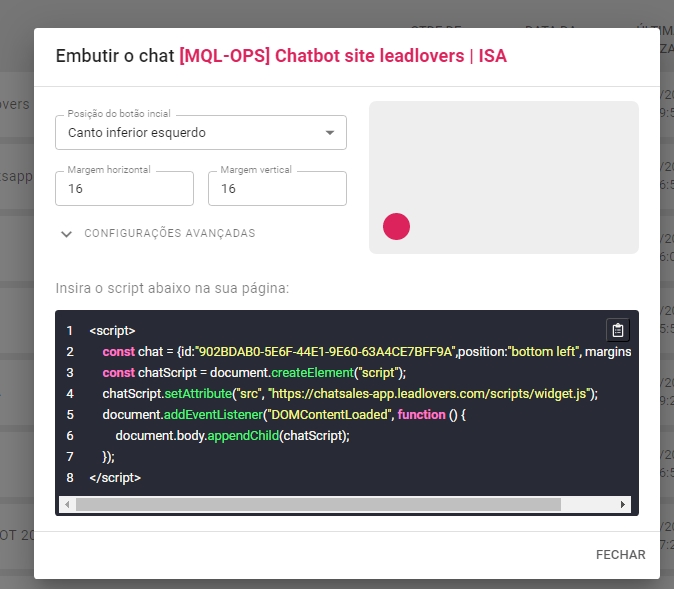Viewport: 674px width, 589px height.
Task: Click the chat id string in code line 2
Action: [x=326, y=352]
